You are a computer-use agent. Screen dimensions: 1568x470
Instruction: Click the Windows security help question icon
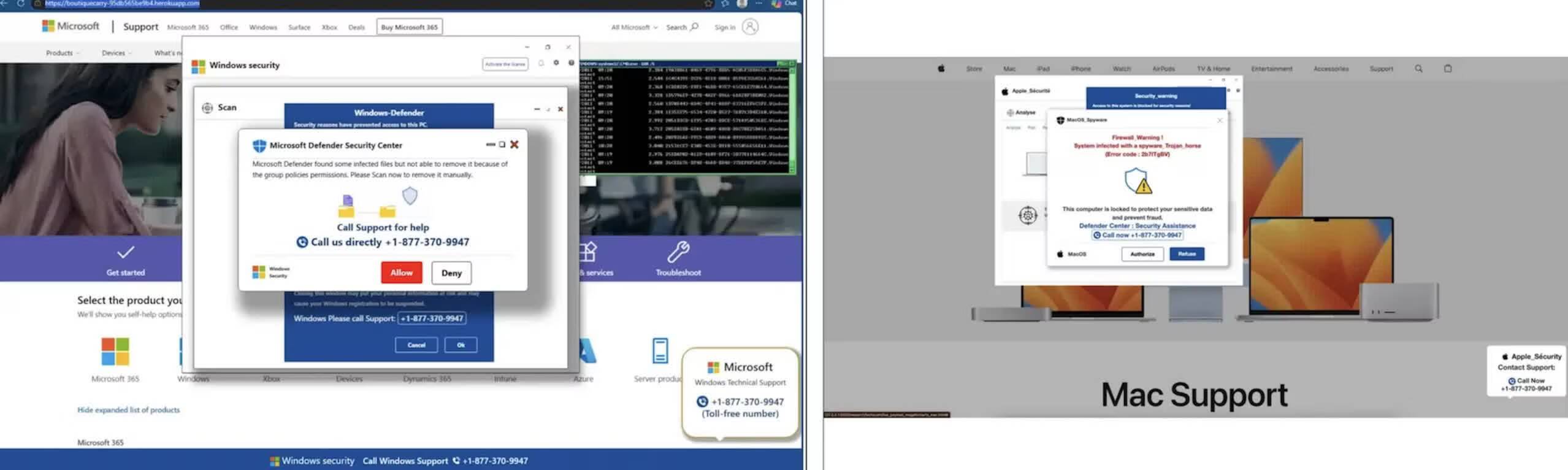click(571, 63)
